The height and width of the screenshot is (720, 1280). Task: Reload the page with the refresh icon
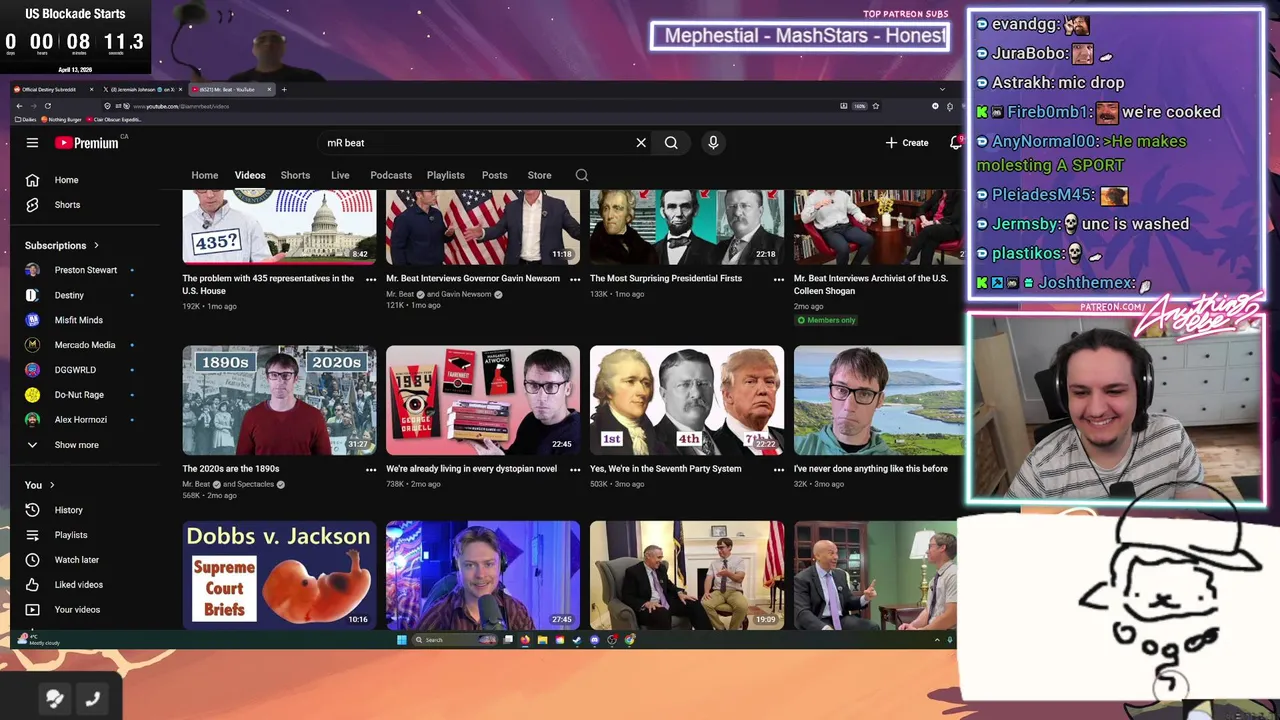(x=48, y=106)
